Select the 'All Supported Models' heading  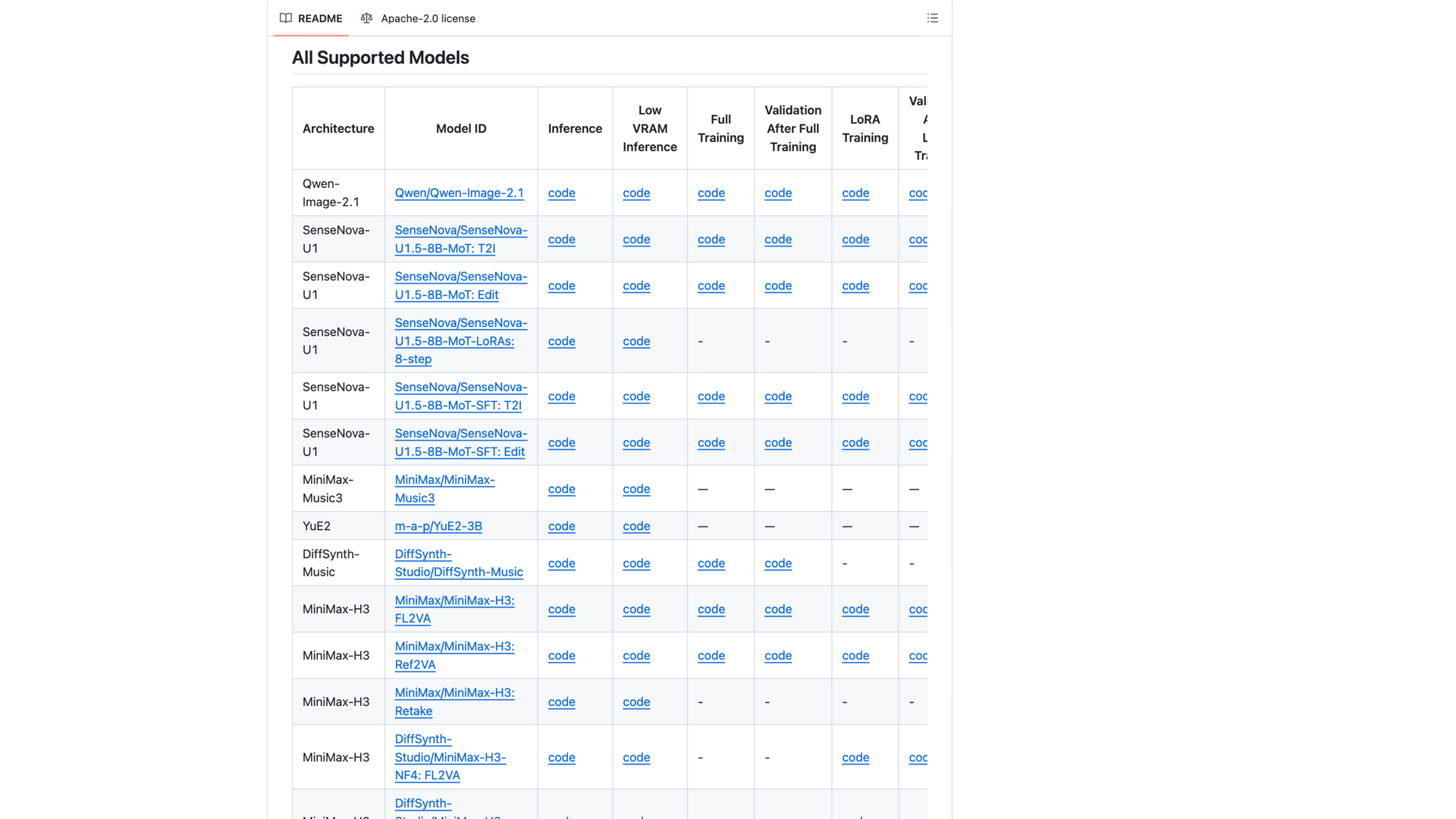[x=381, y=58]
